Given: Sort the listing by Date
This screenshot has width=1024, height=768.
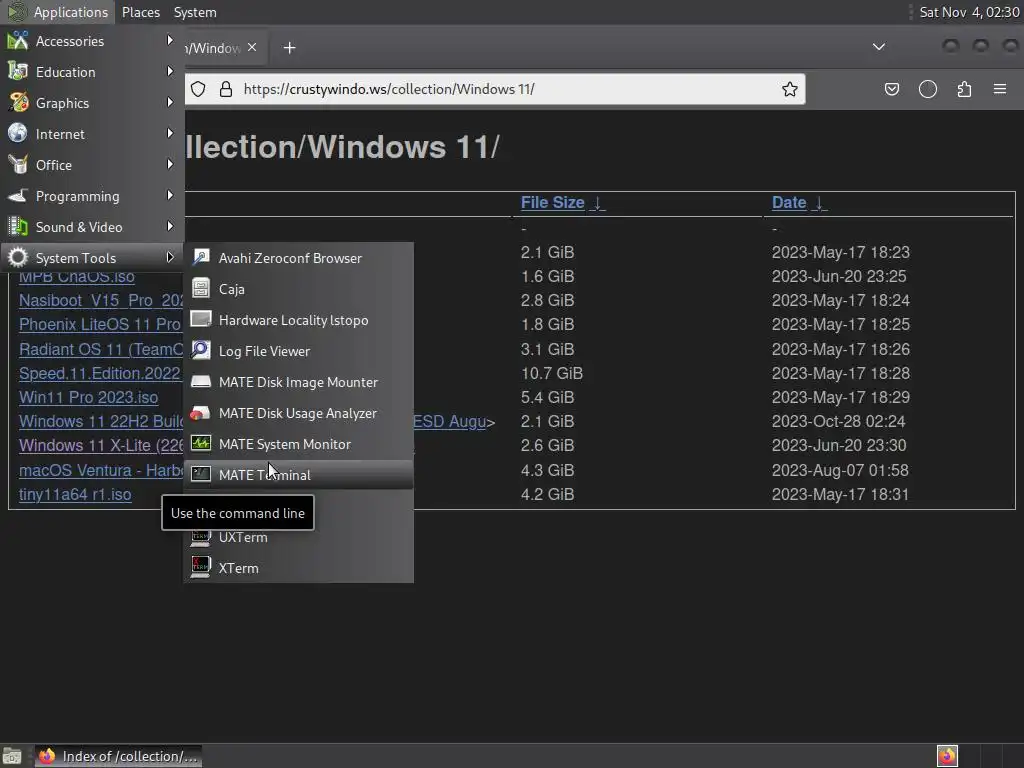Looking at the screenshot, I should [789, 202].
